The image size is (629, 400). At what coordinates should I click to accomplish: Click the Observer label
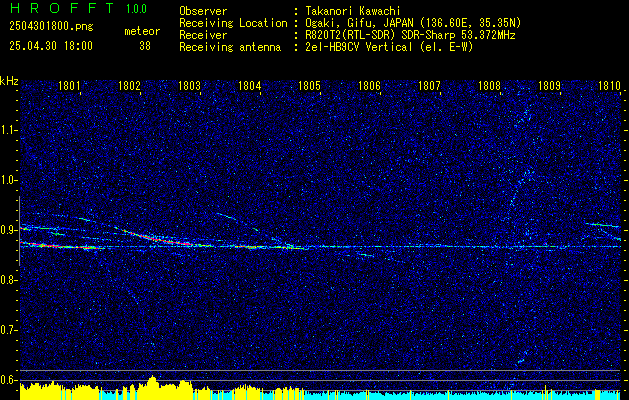[203, 11]
